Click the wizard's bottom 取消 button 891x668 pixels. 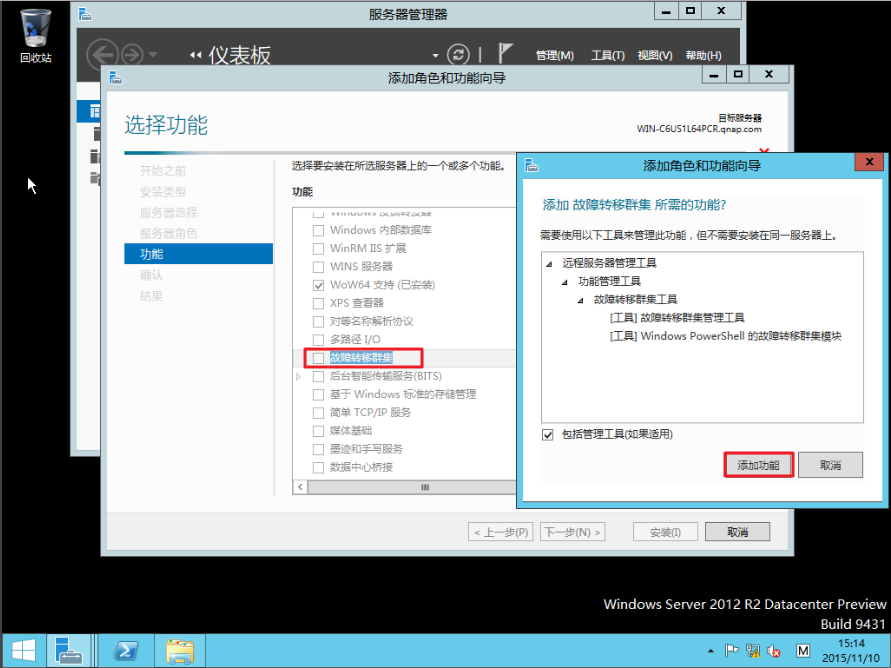pyautogui.click(x=738, y=532)
